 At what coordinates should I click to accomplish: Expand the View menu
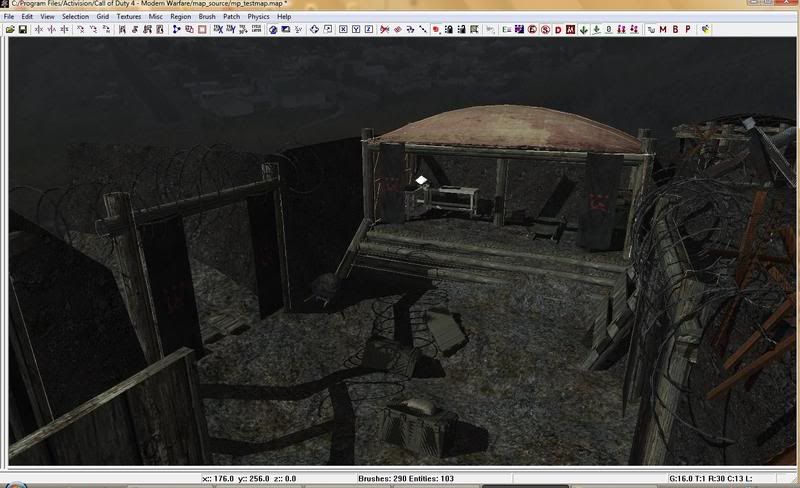pos(47,17)
